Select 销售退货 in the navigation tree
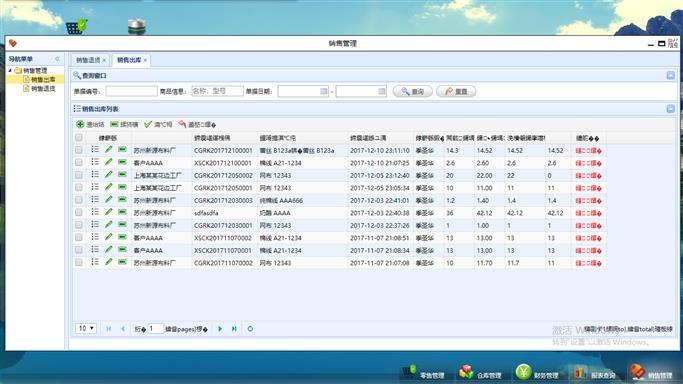Screen dimensions: 683x384 43,88
